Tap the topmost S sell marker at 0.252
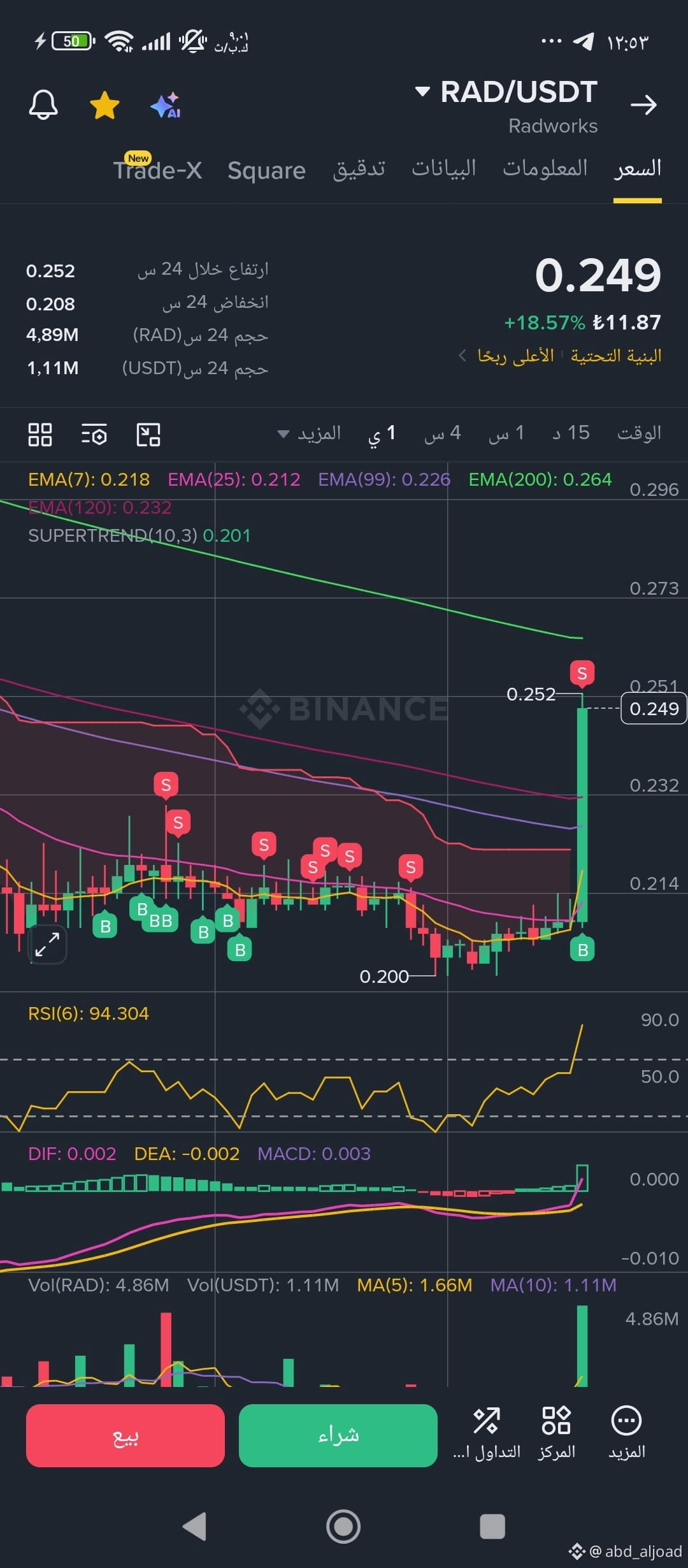Viewport: 688px width, 1568px height. pyautogui.click(x=582, y=674)
